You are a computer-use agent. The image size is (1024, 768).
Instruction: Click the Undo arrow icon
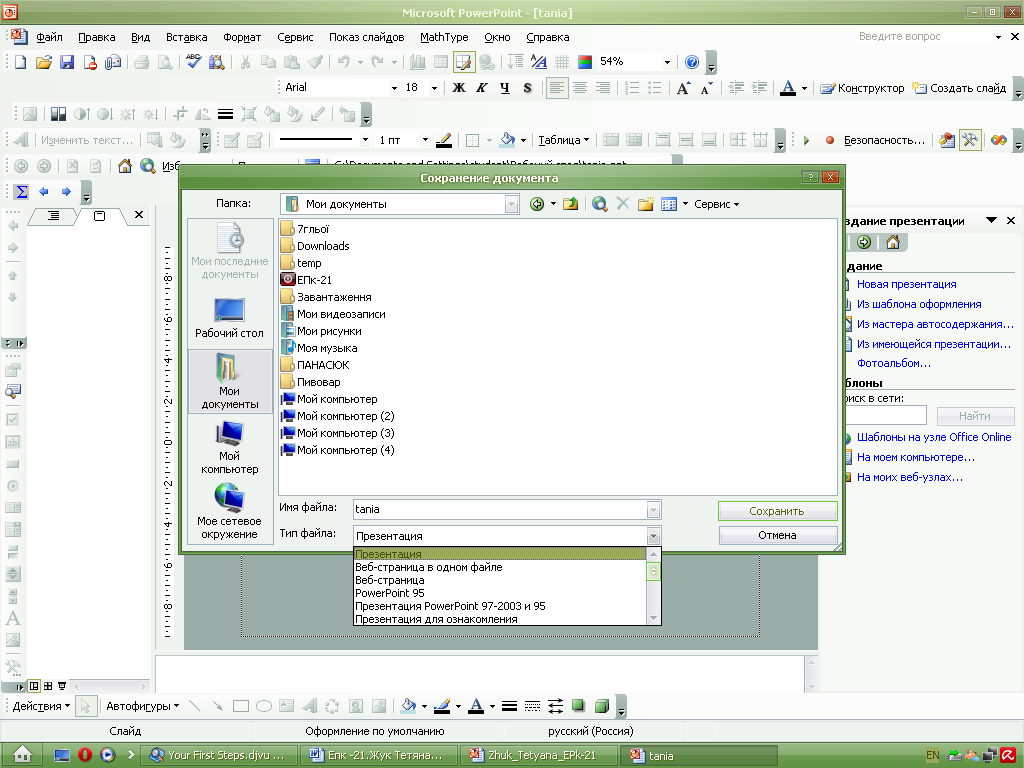(x=344, y=62)
